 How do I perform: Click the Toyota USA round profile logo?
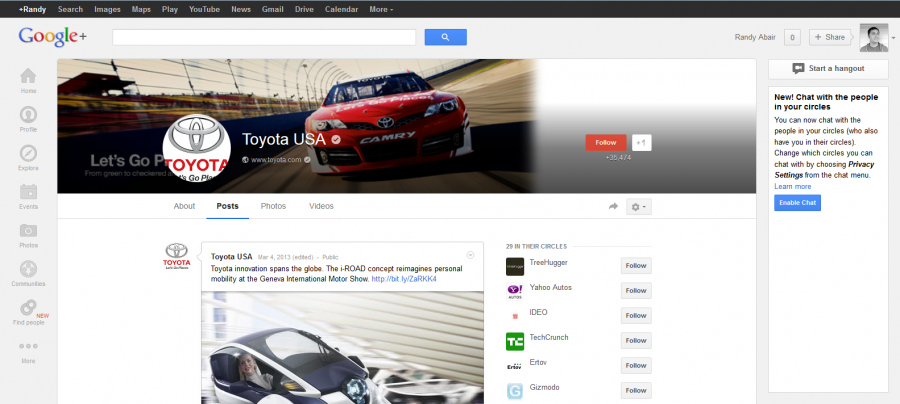click(x=197, y=148)
